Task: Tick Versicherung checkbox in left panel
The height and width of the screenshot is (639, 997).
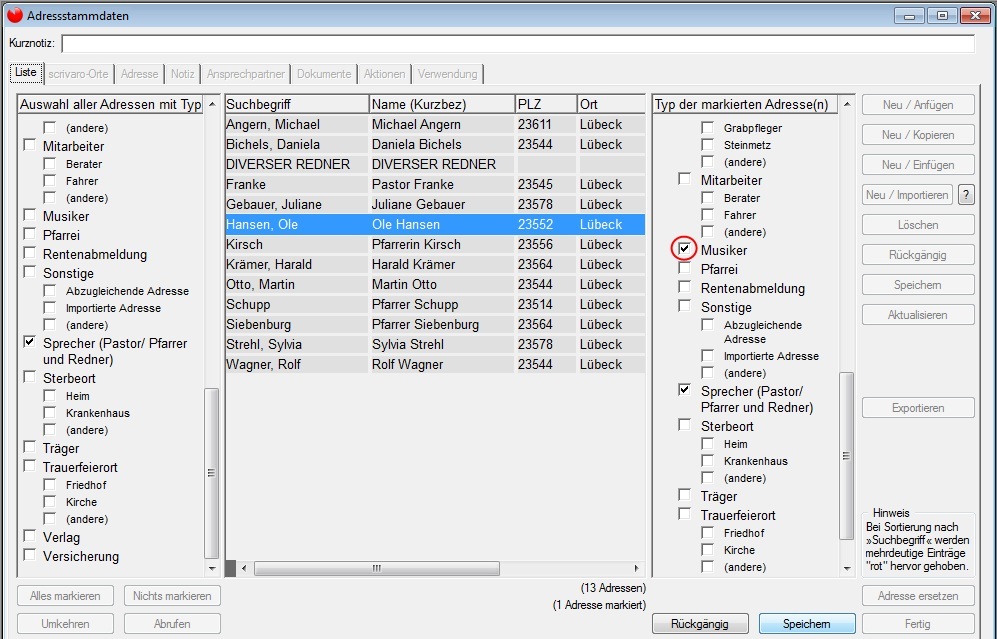Action: [29, 555]
